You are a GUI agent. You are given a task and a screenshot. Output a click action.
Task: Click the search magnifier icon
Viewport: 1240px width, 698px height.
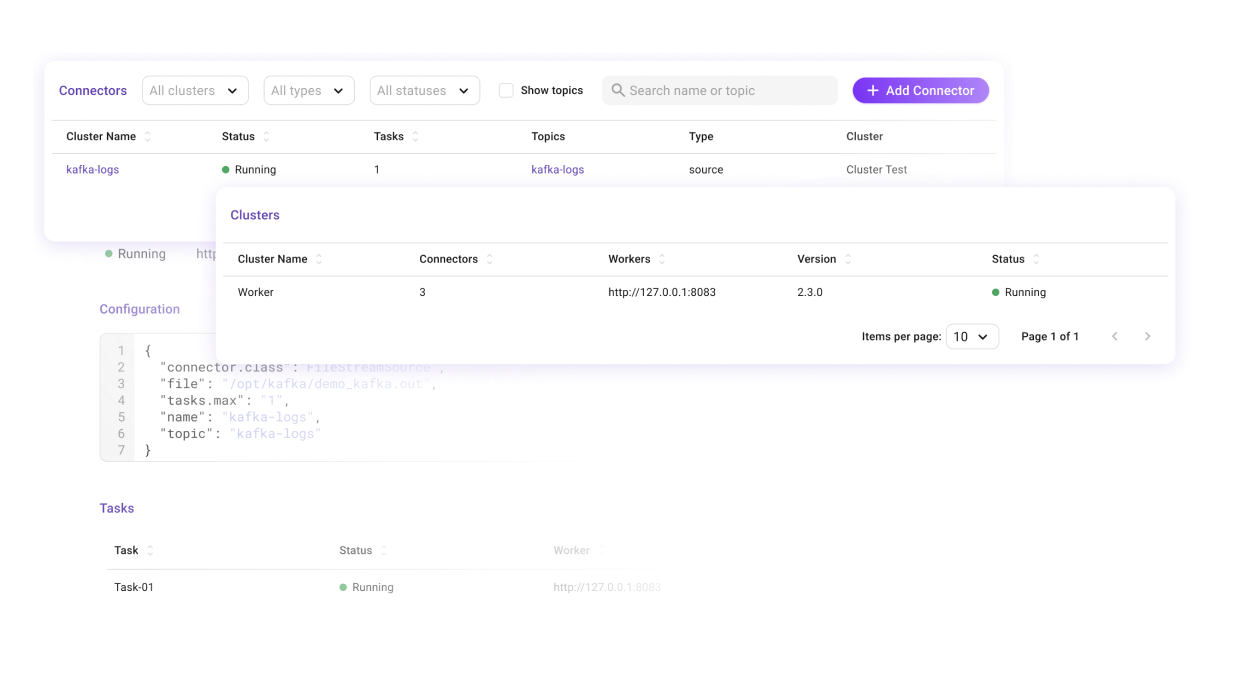point(617,90)
